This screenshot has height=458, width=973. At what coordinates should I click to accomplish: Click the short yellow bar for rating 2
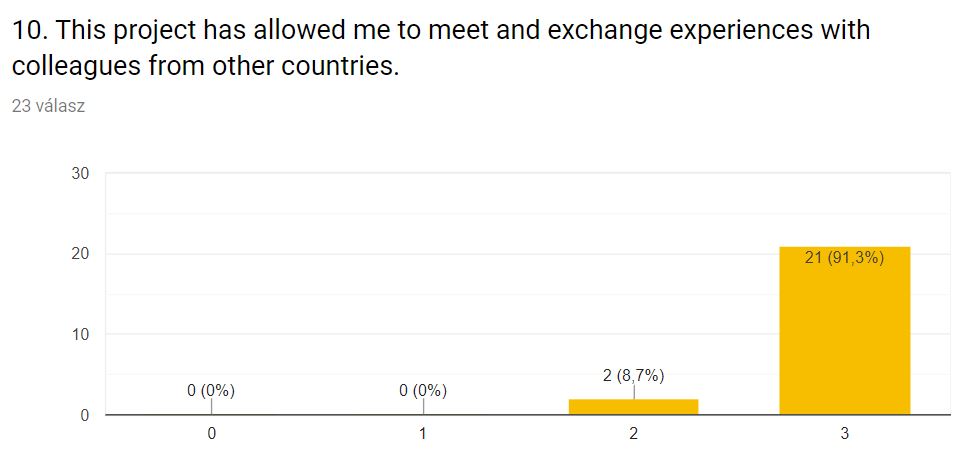(634, 406)
